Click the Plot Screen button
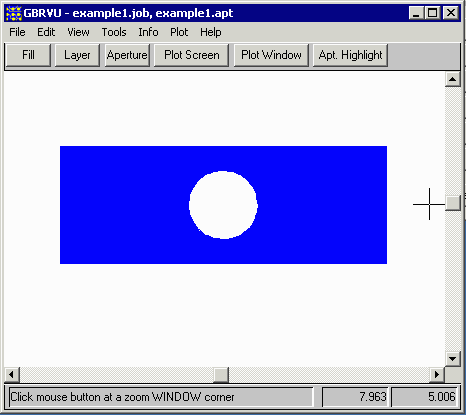This screenshot has width=466, height=415. [192, 55]
